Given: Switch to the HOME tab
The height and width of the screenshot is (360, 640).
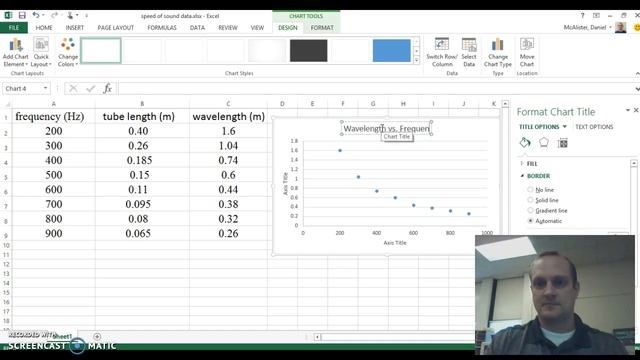Looking at the screenshot, I should point(44,28).
